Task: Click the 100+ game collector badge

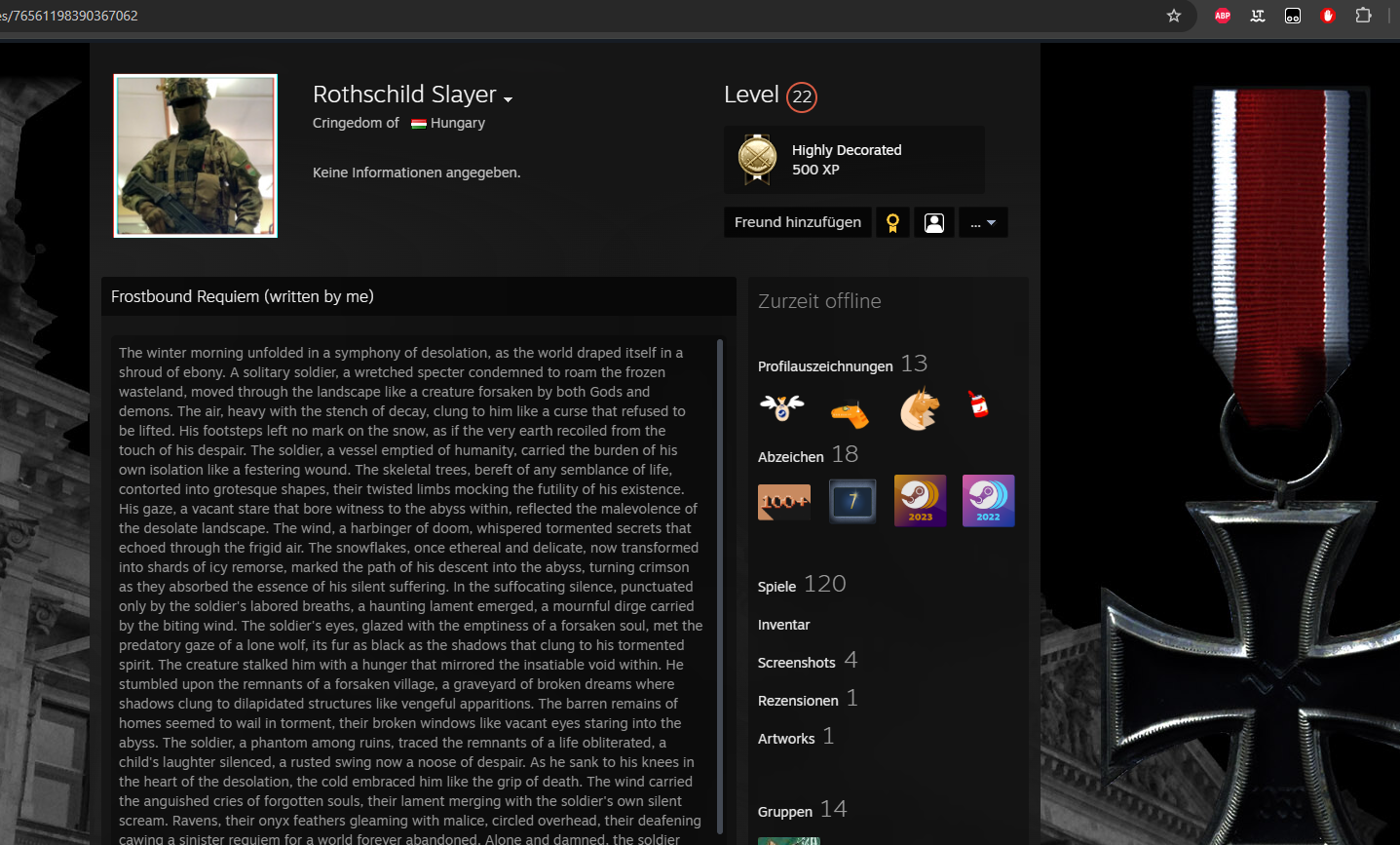Action: tap(784, 501)
